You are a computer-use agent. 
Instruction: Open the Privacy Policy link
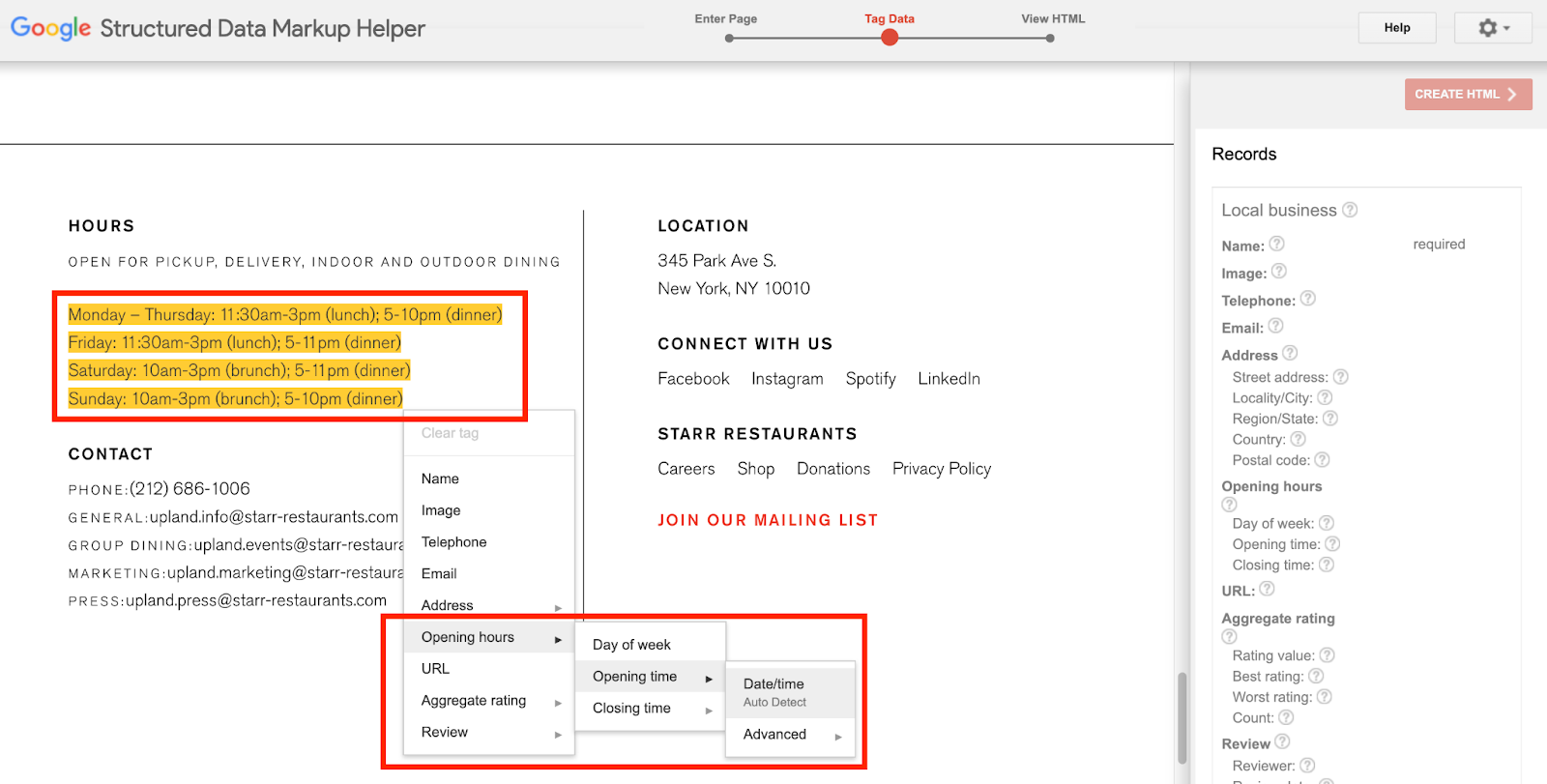(942, 469)
